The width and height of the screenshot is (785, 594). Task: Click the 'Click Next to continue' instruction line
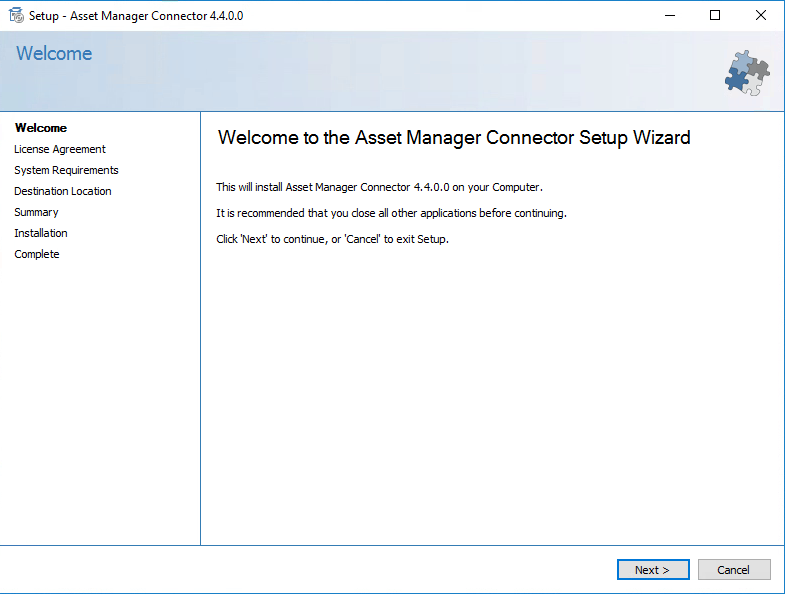(x=332, y=239)
